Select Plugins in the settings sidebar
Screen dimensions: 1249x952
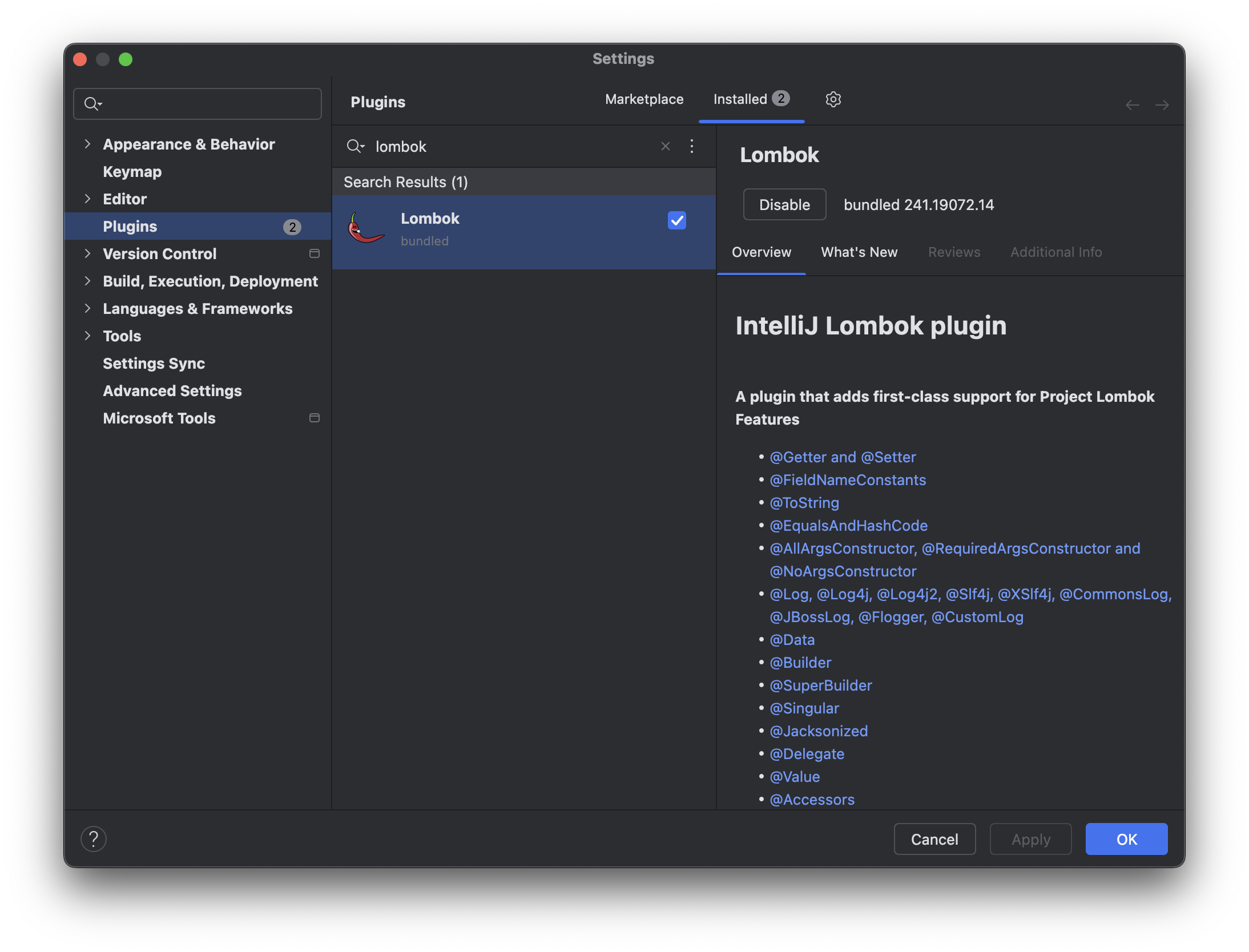(x=198, y=227)
